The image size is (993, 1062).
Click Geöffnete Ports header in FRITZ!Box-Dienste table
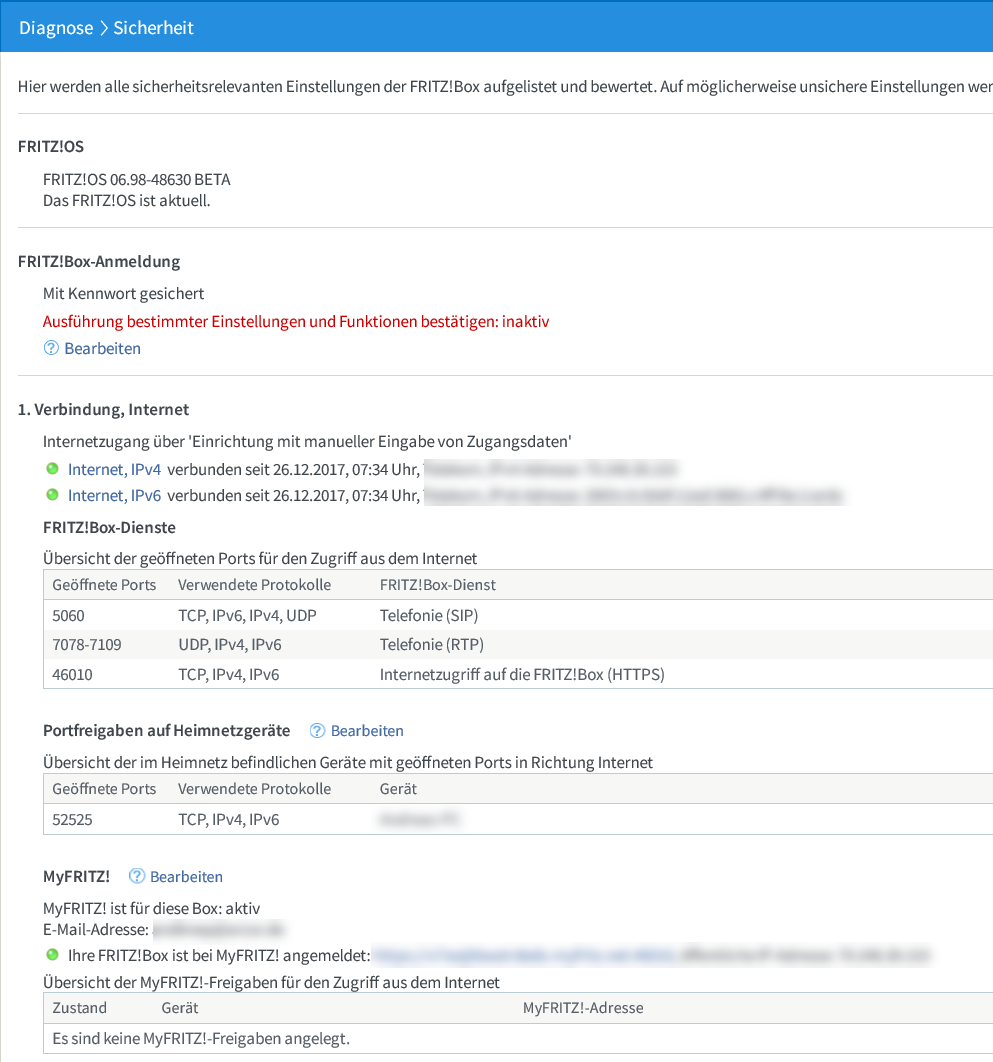(x=104, y=585)
